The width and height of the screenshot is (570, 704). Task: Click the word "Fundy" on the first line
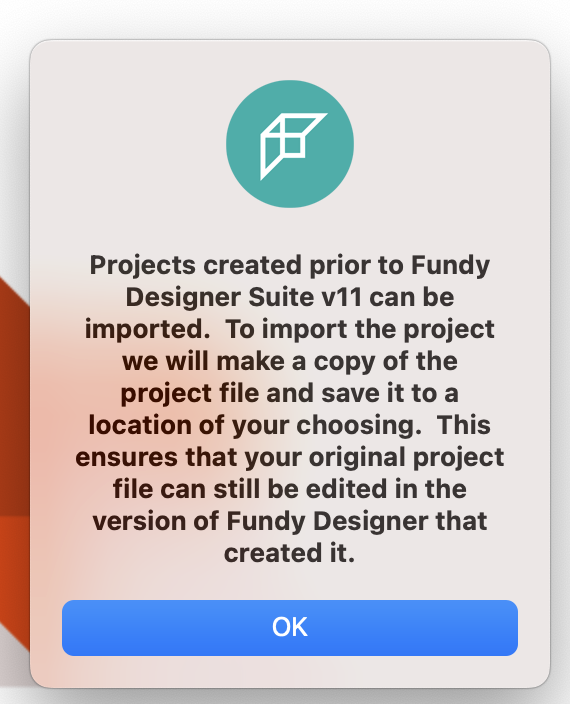(450, 265)
